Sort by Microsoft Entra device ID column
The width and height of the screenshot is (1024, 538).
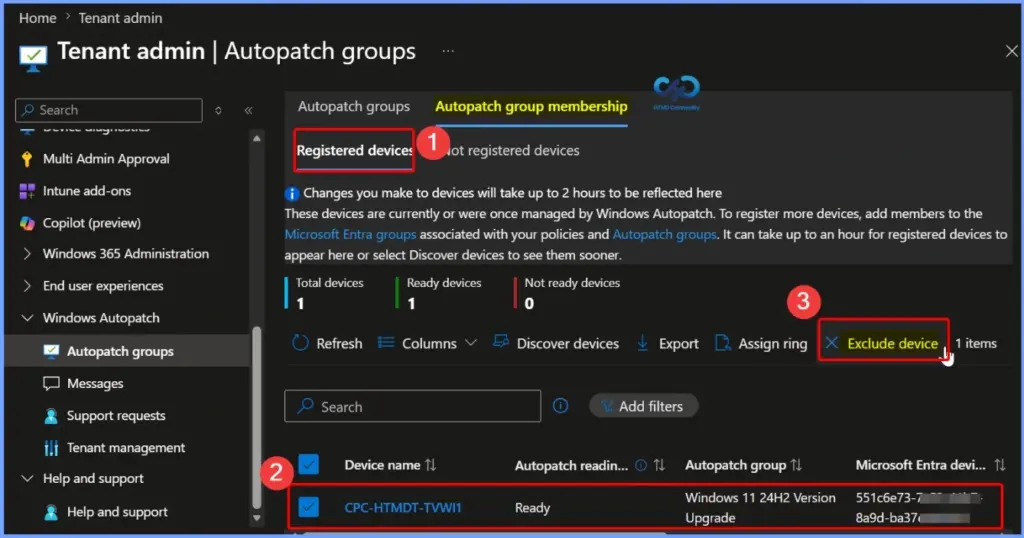(930, 465)
